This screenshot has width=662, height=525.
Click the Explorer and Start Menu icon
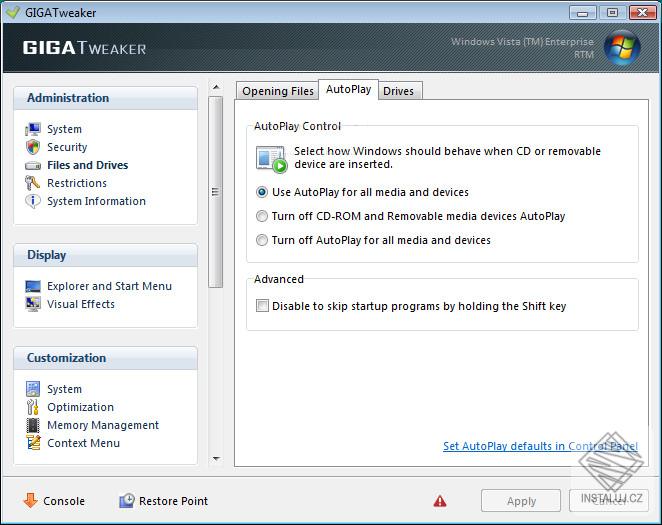click(33, 286)
